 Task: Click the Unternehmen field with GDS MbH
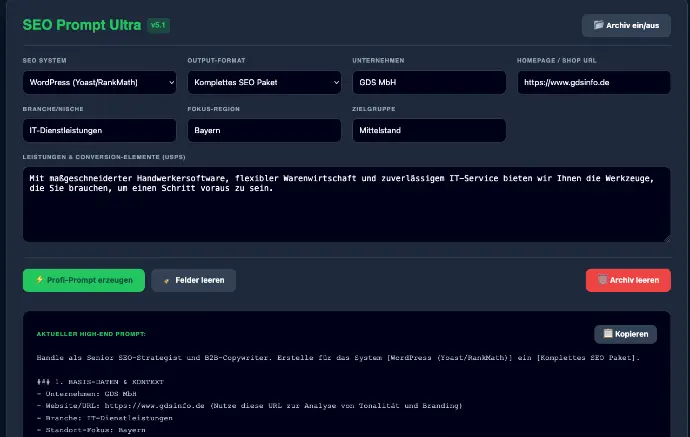429,82
